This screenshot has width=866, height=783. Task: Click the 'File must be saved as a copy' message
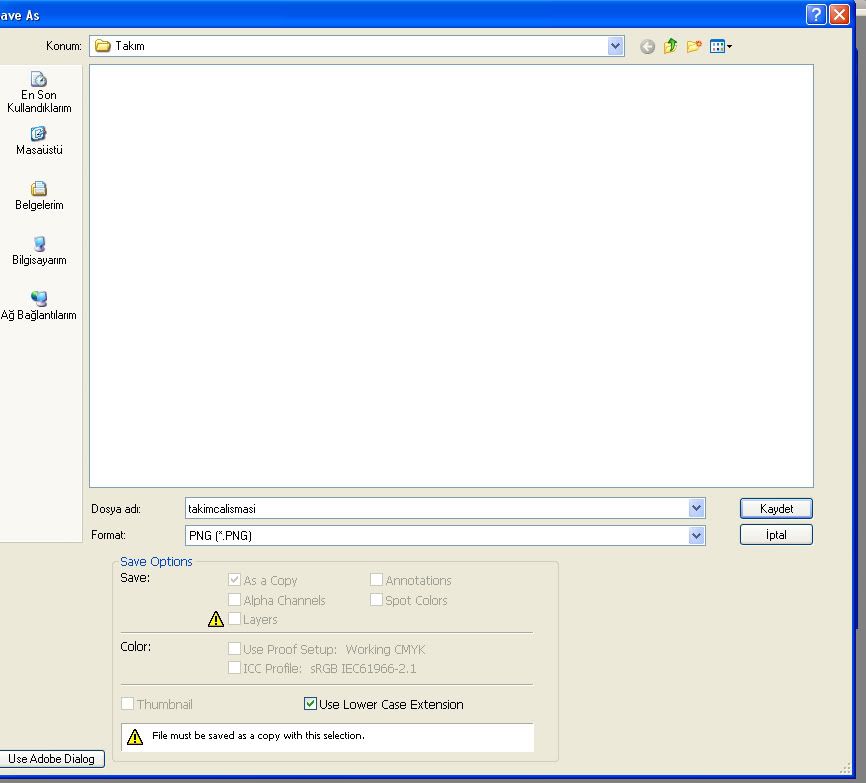[x=258, y=736]
